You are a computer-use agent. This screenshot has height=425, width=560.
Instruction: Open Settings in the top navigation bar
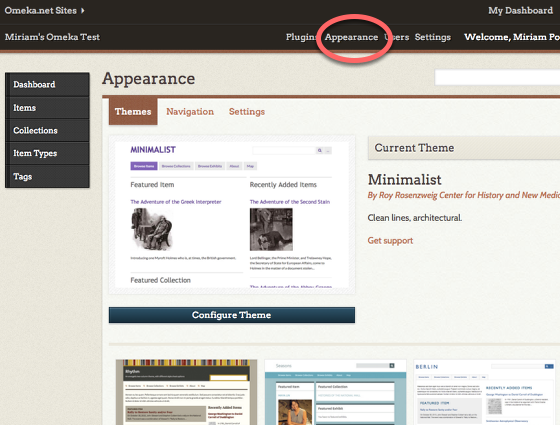click(432, 37)
